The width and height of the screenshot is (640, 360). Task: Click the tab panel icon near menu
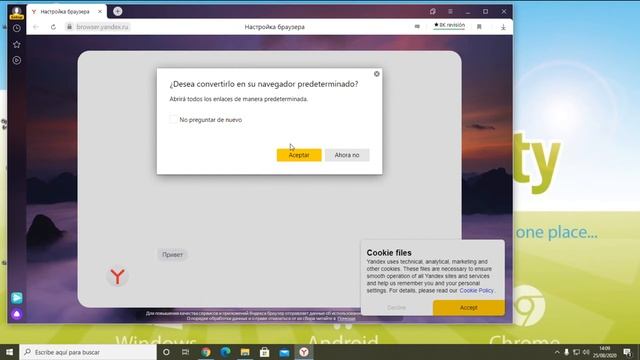point(433,11)
